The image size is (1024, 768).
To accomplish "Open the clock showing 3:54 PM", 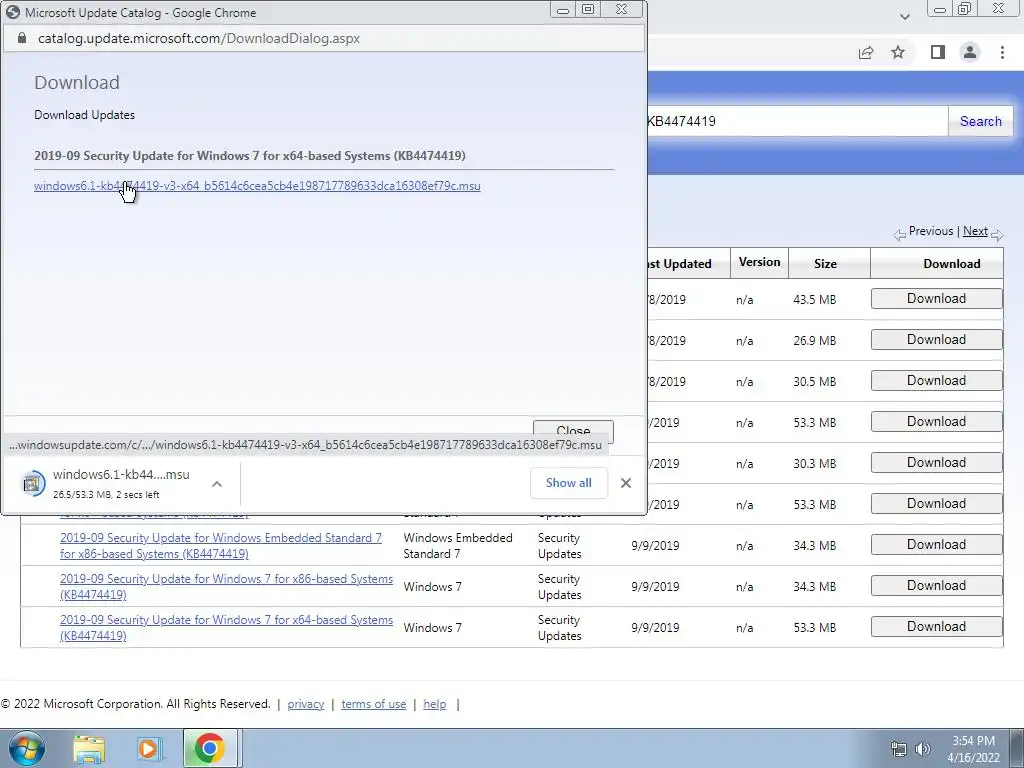I will pos(973,749).
